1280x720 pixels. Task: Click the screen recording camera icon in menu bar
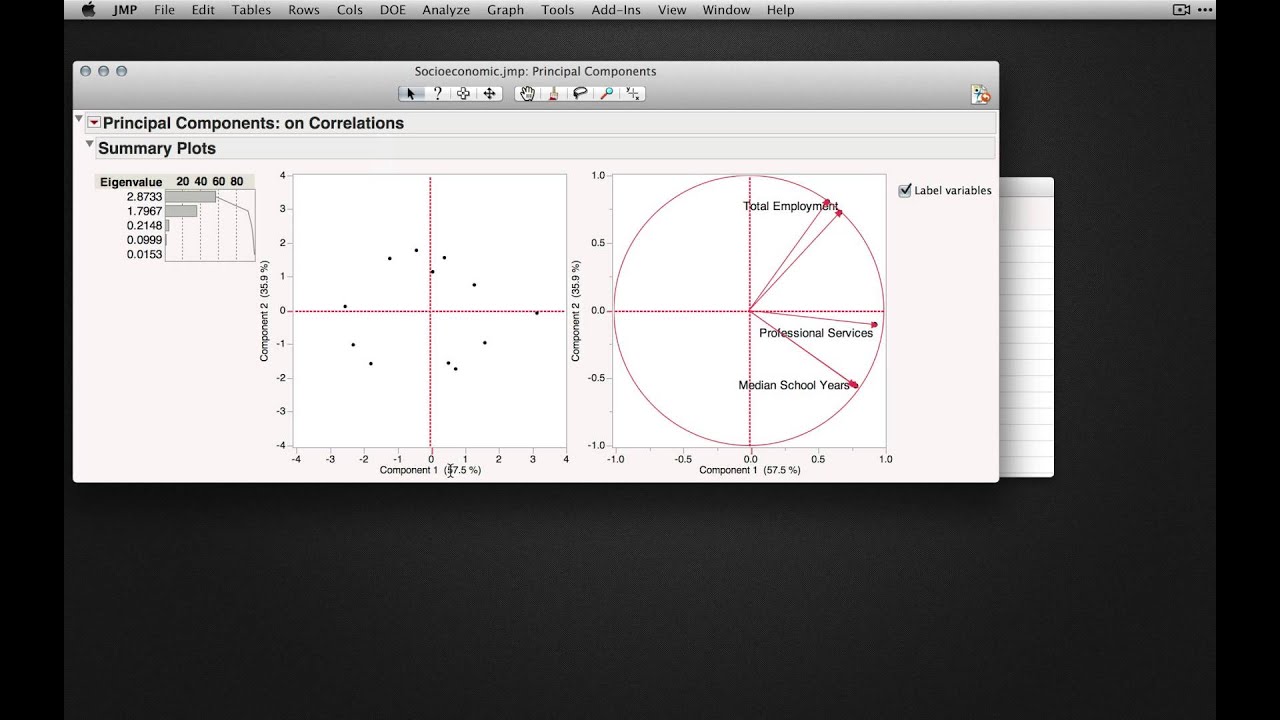[1181, 10]
